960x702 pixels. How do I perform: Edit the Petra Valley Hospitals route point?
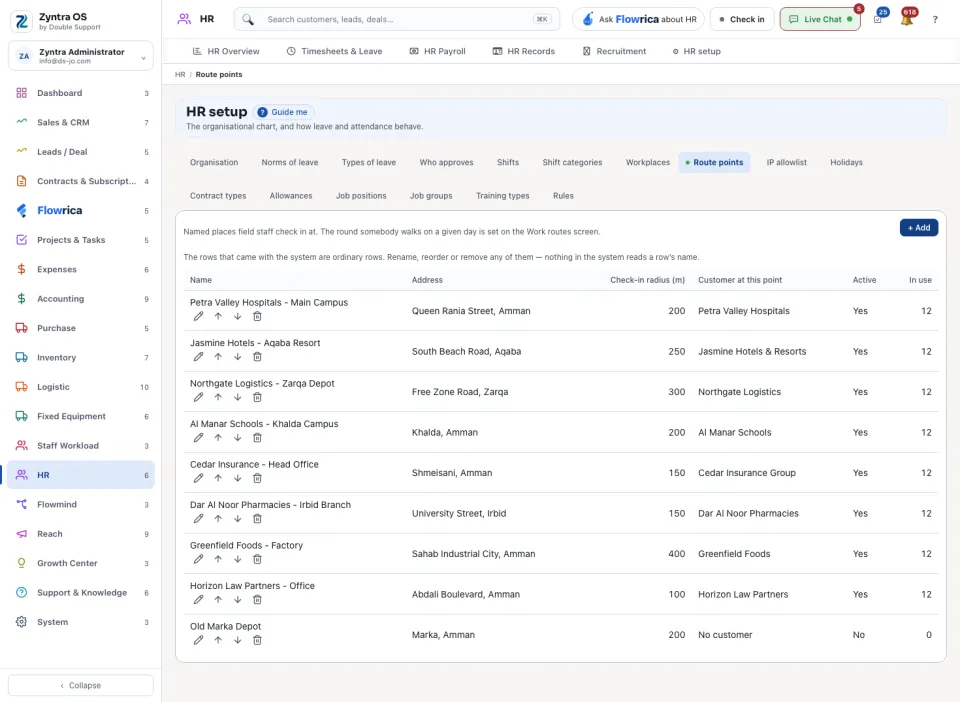click(198, 316)
